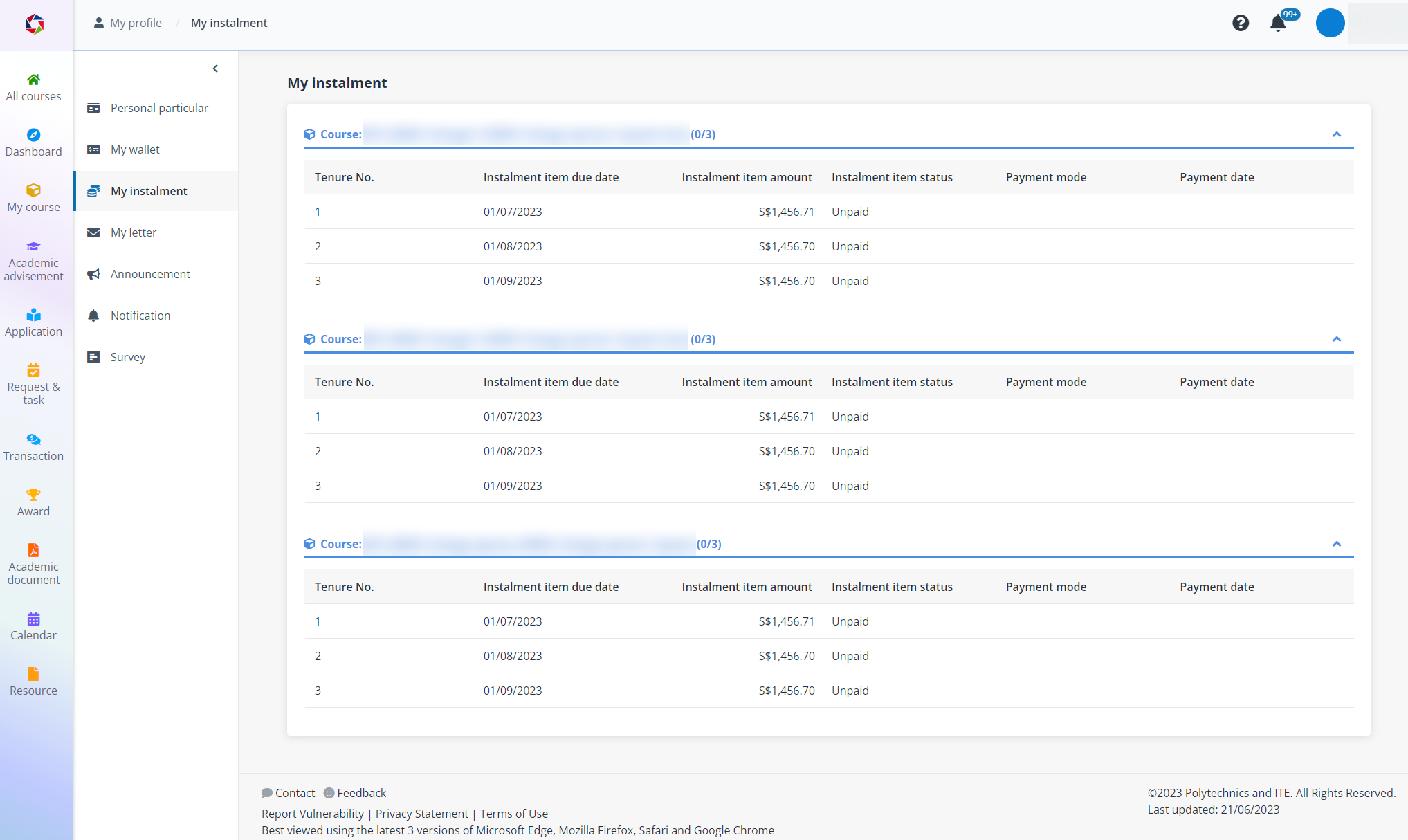Click the My instalment breadcrumb

(x=229, y=23)
